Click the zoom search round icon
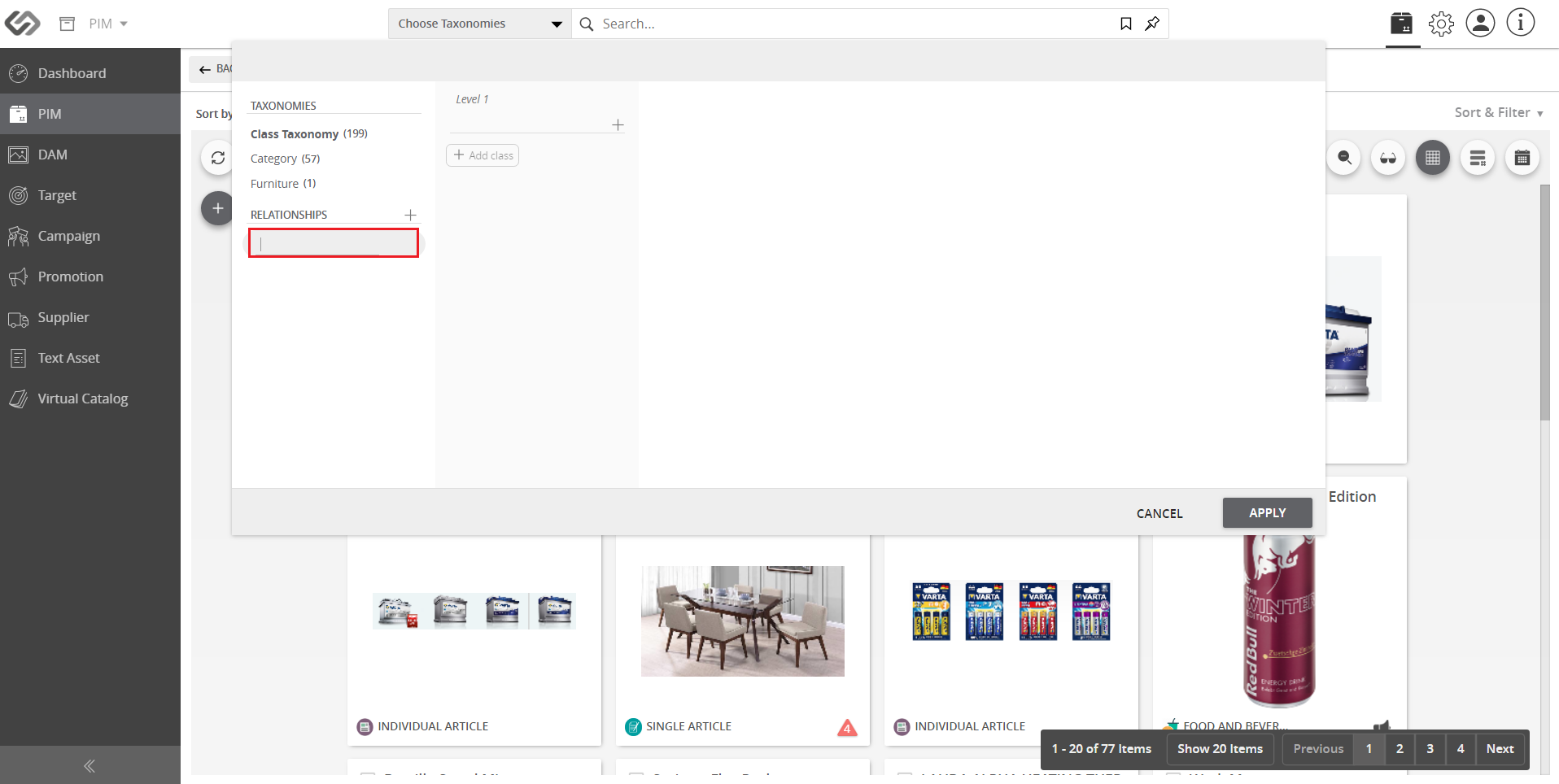 (x=1344, y=158)
